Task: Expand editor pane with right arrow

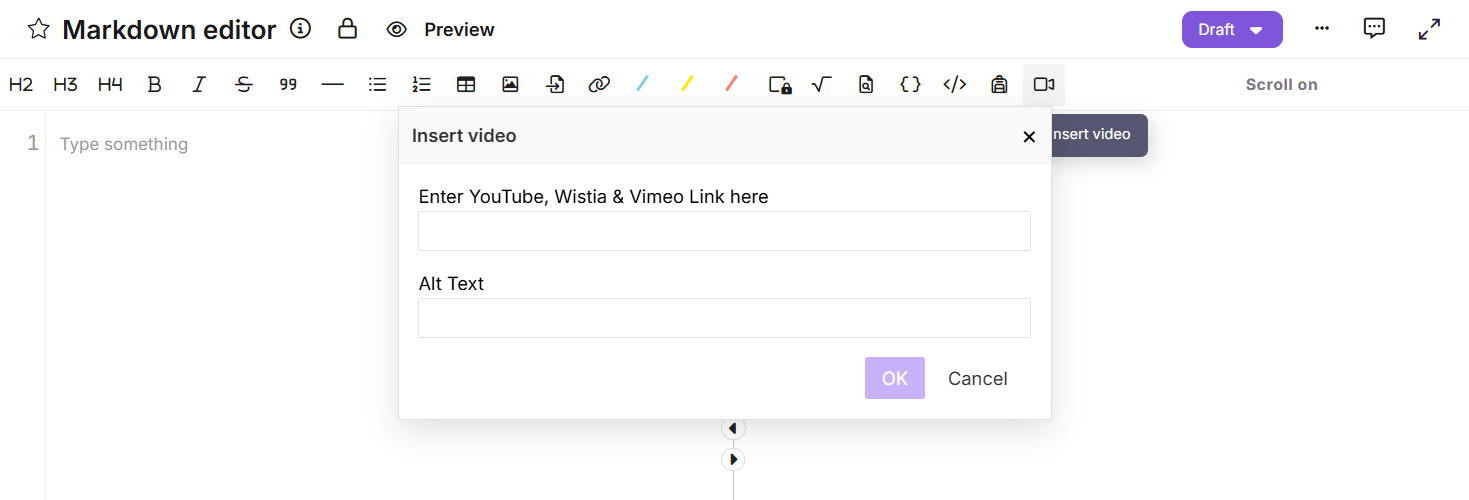Action: [x=733, y=460]
